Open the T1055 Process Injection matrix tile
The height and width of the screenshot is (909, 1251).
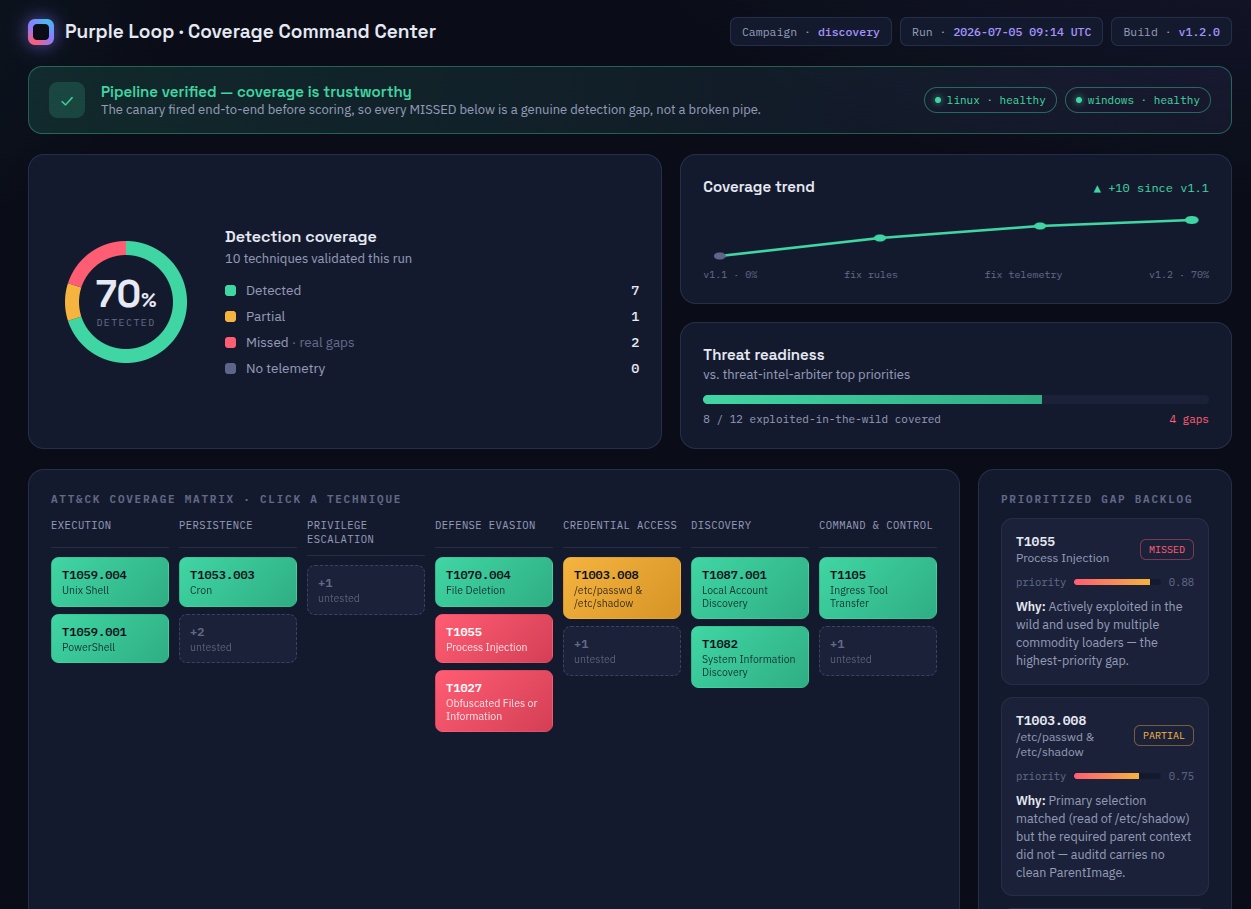494,639
